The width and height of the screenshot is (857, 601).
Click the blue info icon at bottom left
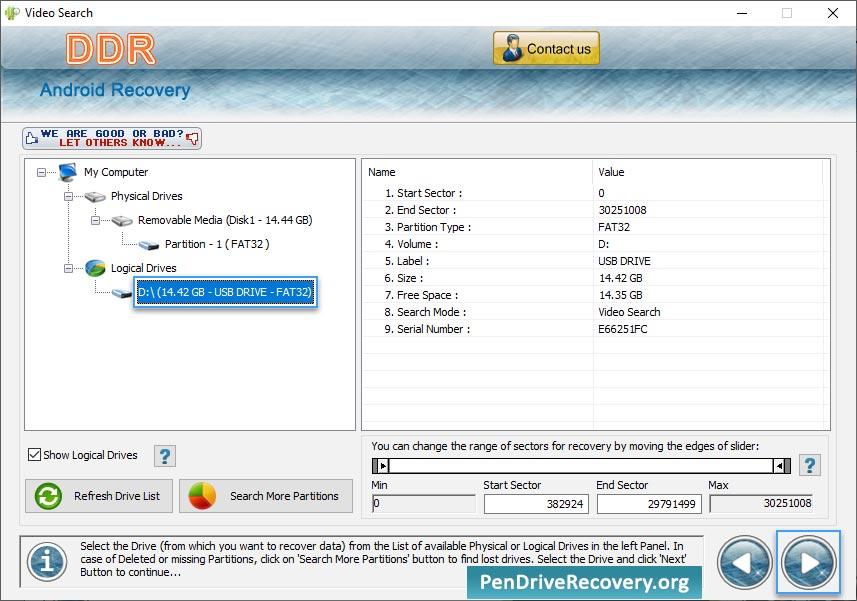[x=46, y=562]
